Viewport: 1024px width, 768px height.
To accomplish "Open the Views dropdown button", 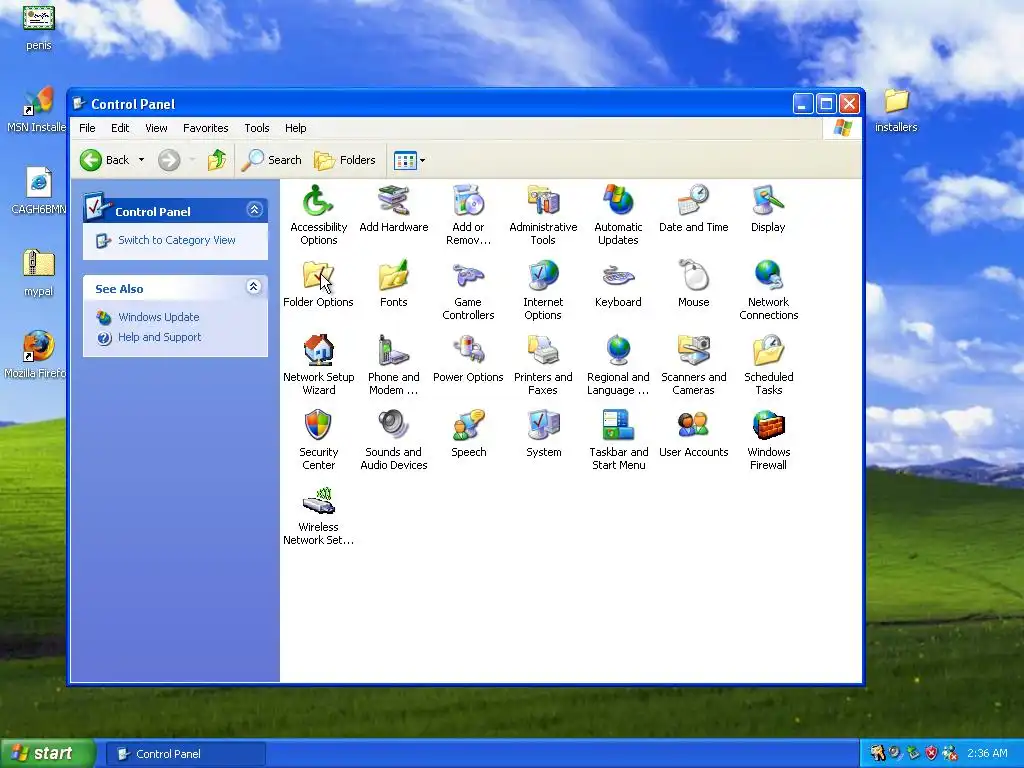I will (409, 160).
